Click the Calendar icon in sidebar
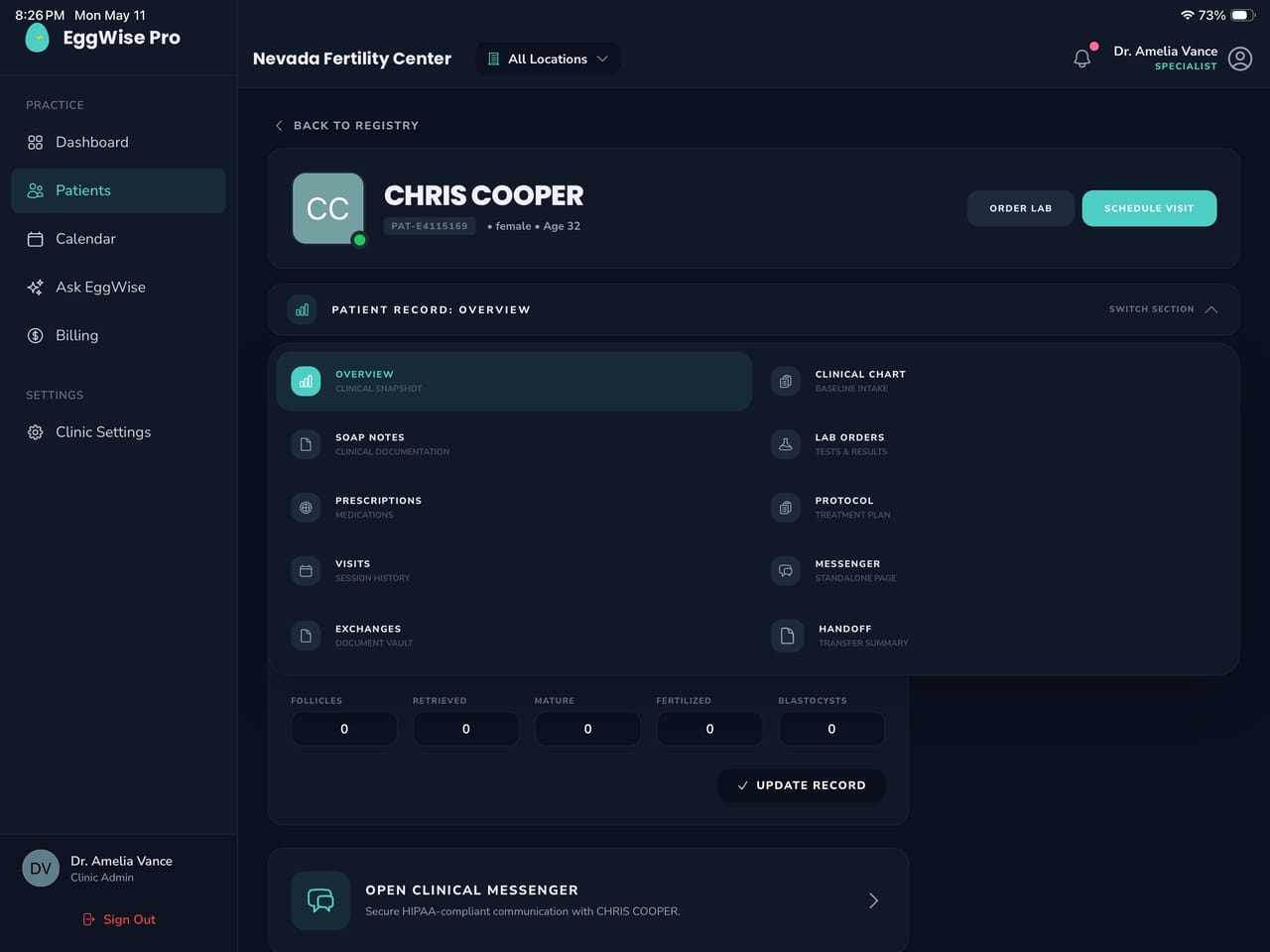The height and width of the screenshot is (952, 1270). point(36,239)
